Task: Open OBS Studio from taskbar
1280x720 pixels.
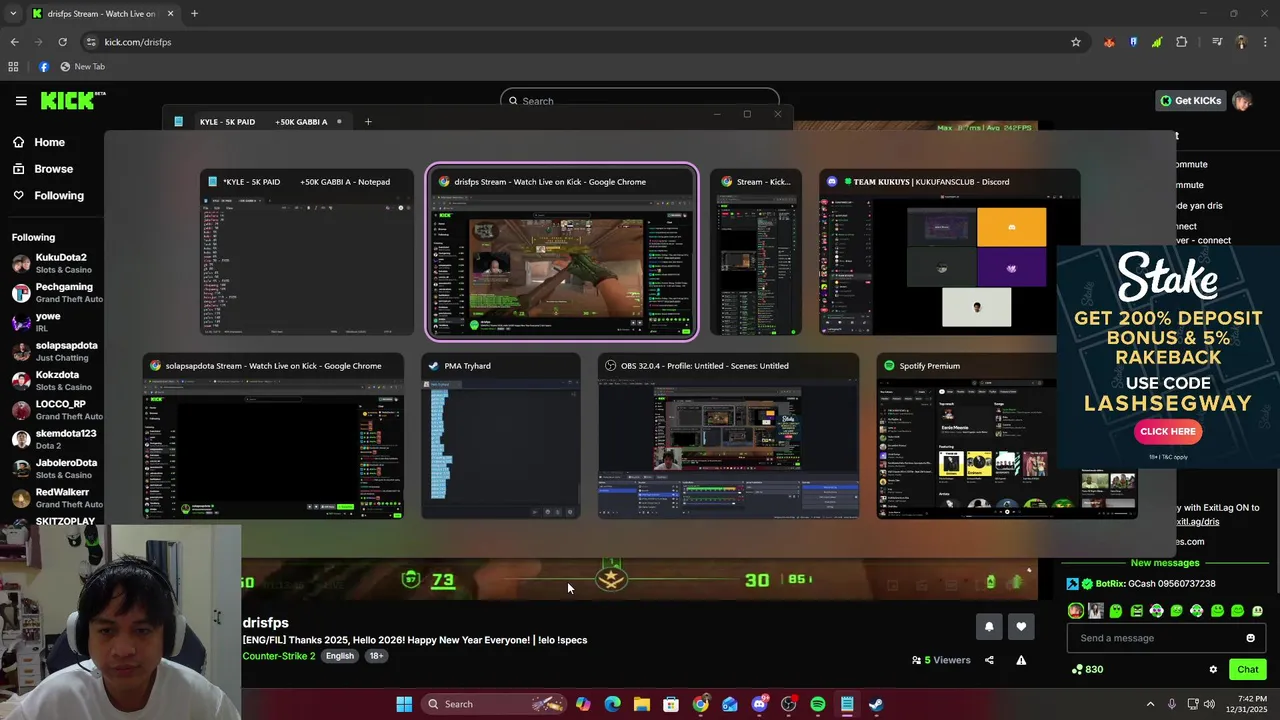Action: (788, 704)
